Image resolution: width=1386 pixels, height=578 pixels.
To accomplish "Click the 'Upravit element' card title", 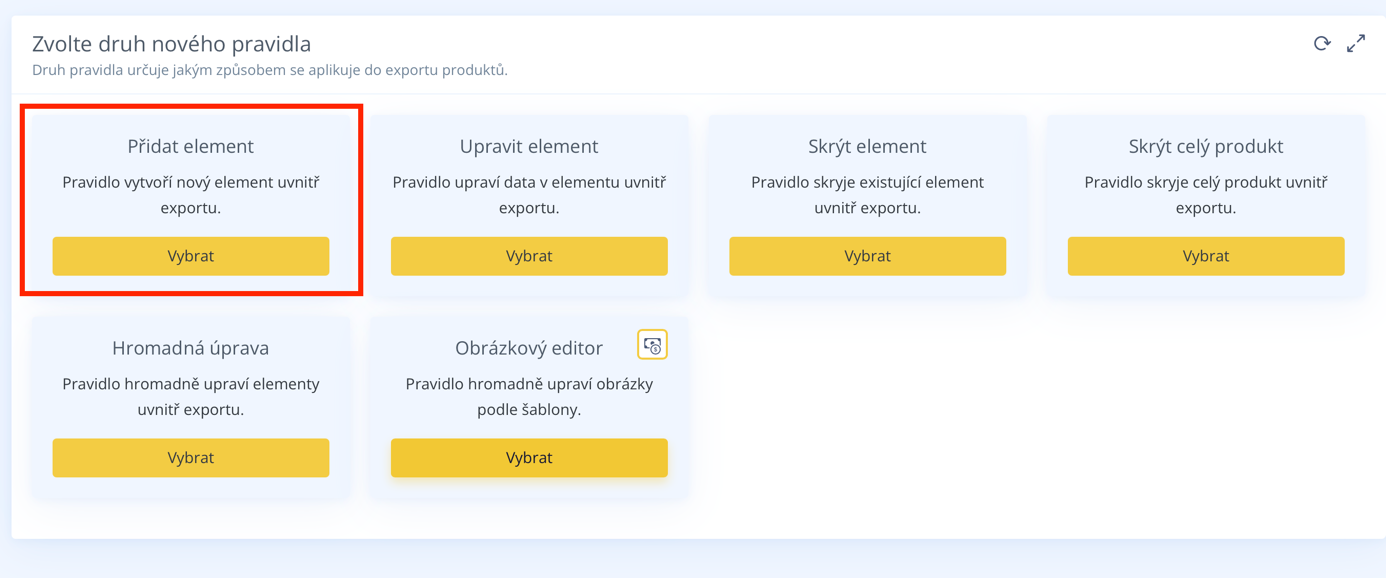I will [x=529, y=146].
